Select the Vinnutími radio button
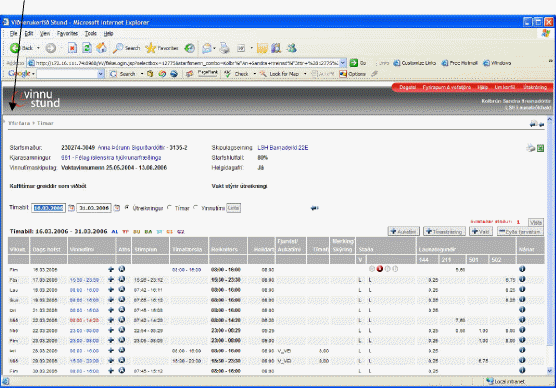This screenshot has width=556, height=388. coord(195,208)
